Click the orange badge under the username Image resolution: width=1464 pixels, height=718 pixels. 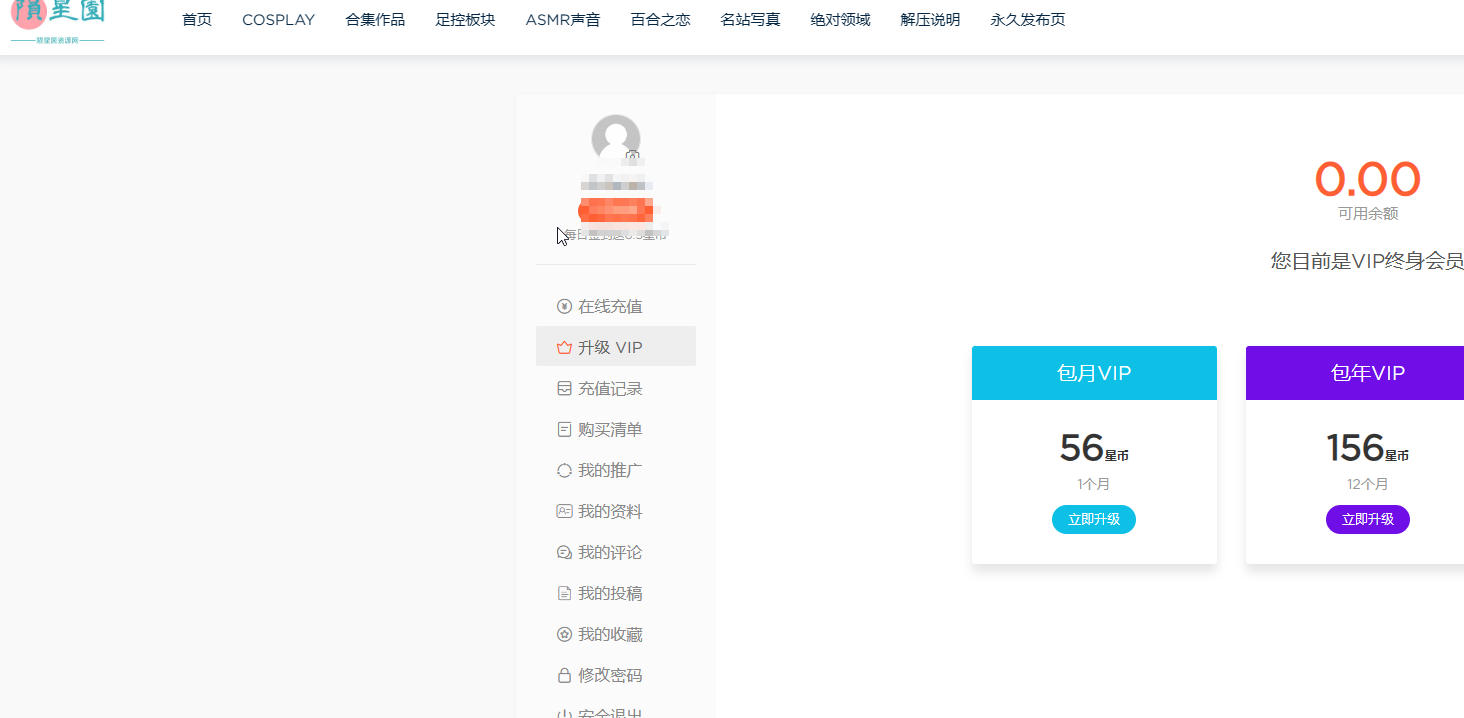(616, 210)
